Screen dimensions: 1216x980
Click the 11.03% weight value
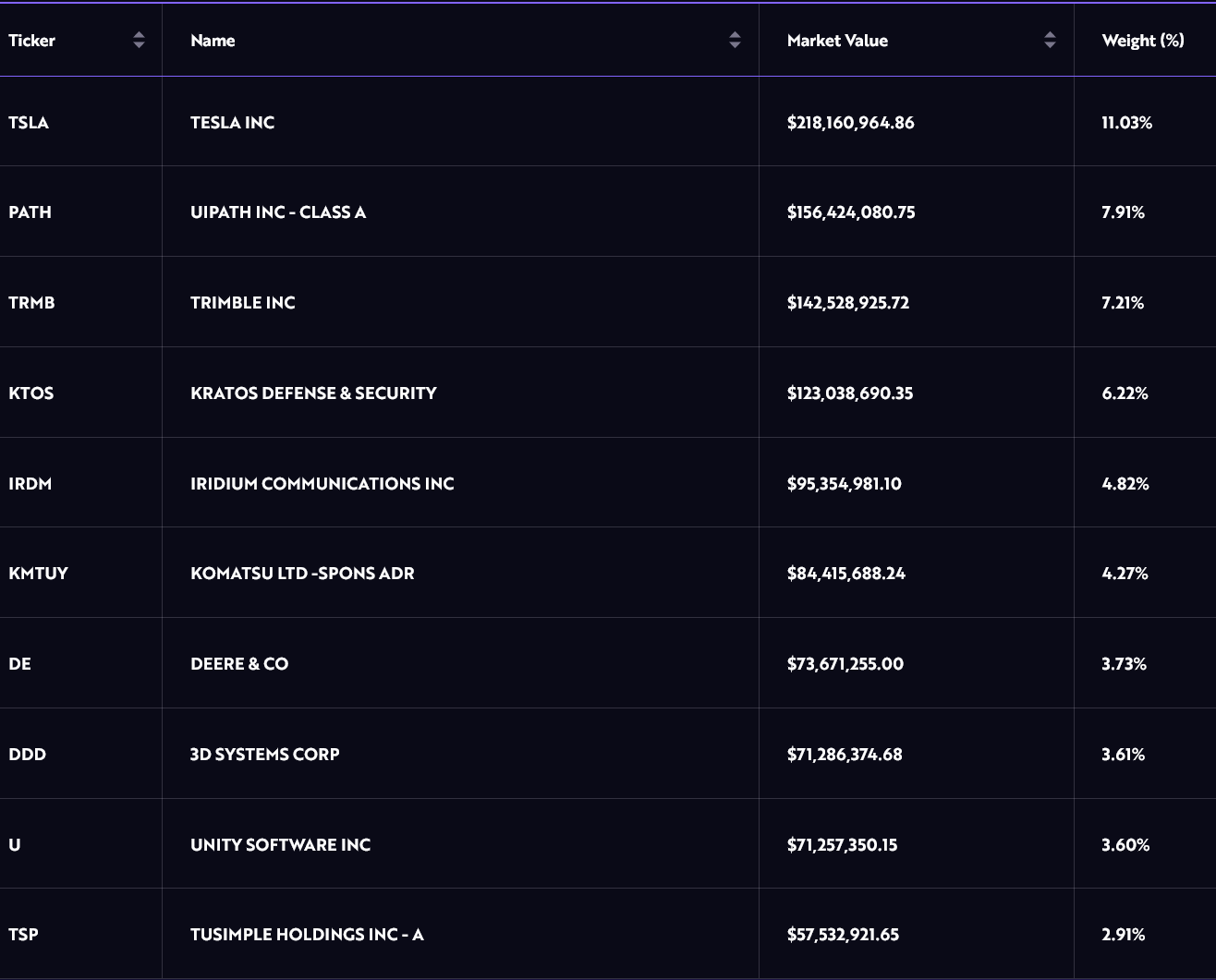[1127, 123]
